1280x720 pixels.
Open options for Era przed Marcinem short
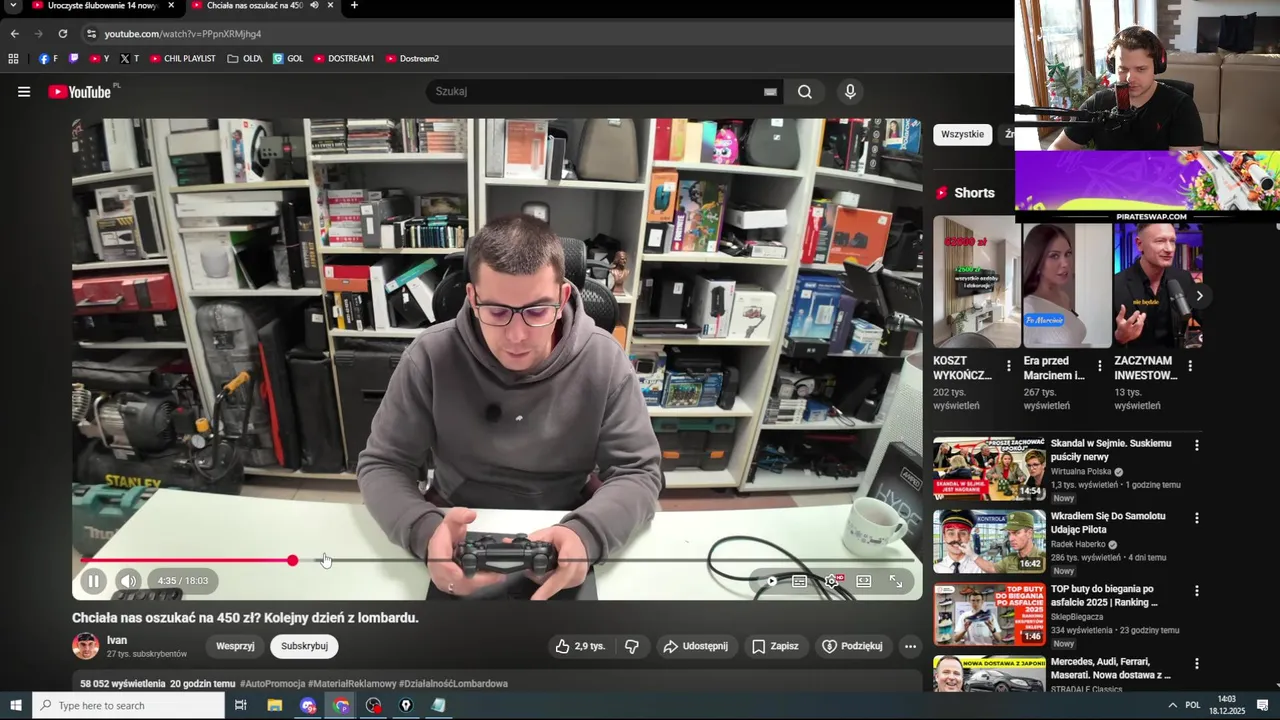1099,366
